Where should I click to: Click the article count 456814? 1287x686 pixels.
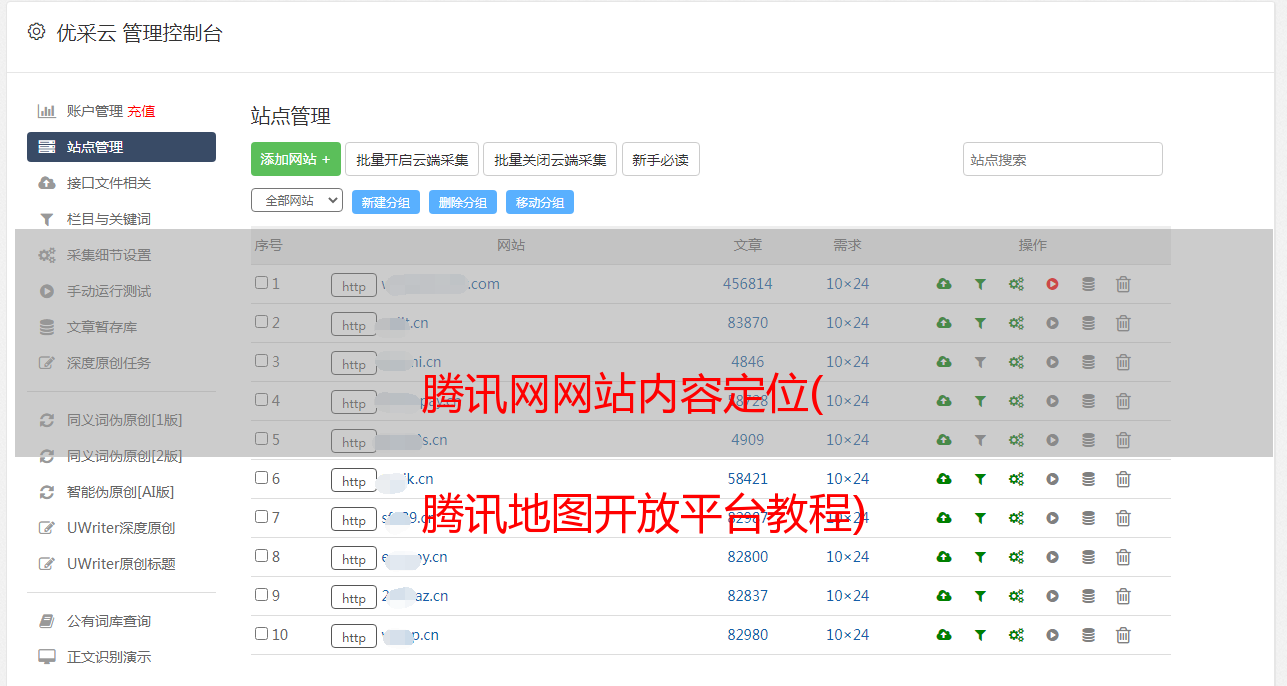[748, 284]
